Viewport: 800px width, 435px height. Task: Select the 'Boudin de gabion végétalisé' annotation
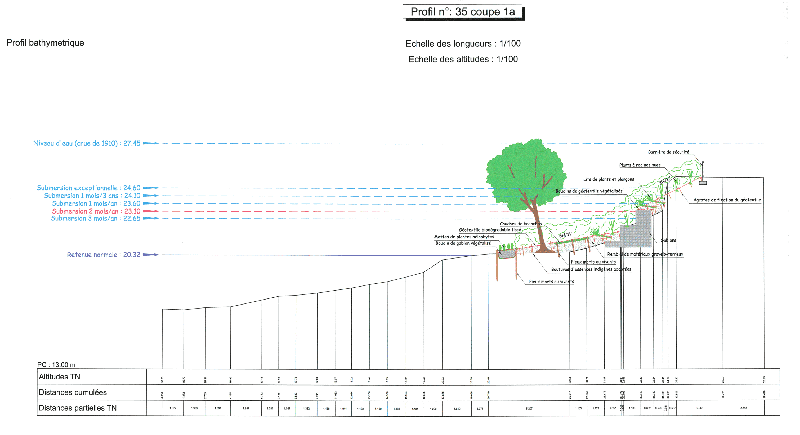click(463, 243)
